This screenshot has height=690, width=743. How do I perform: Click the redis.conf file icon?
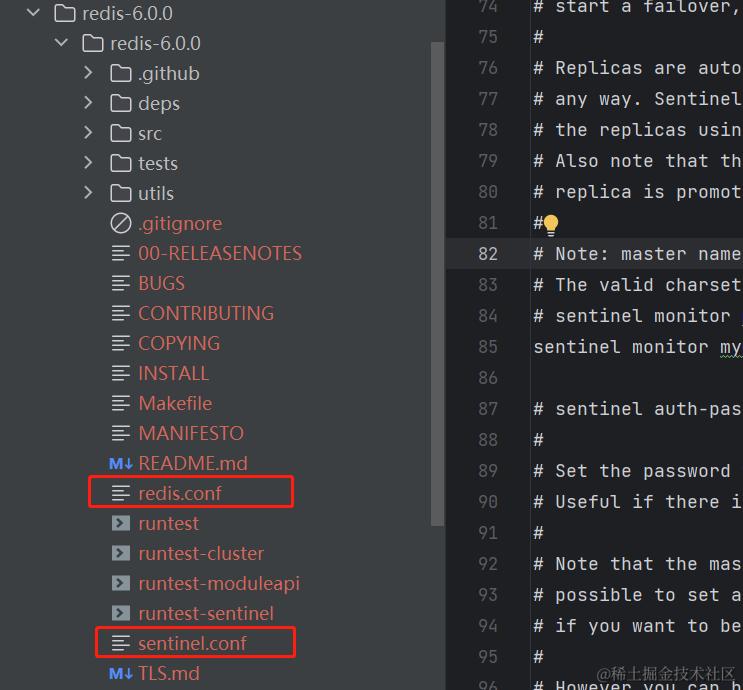120,493
